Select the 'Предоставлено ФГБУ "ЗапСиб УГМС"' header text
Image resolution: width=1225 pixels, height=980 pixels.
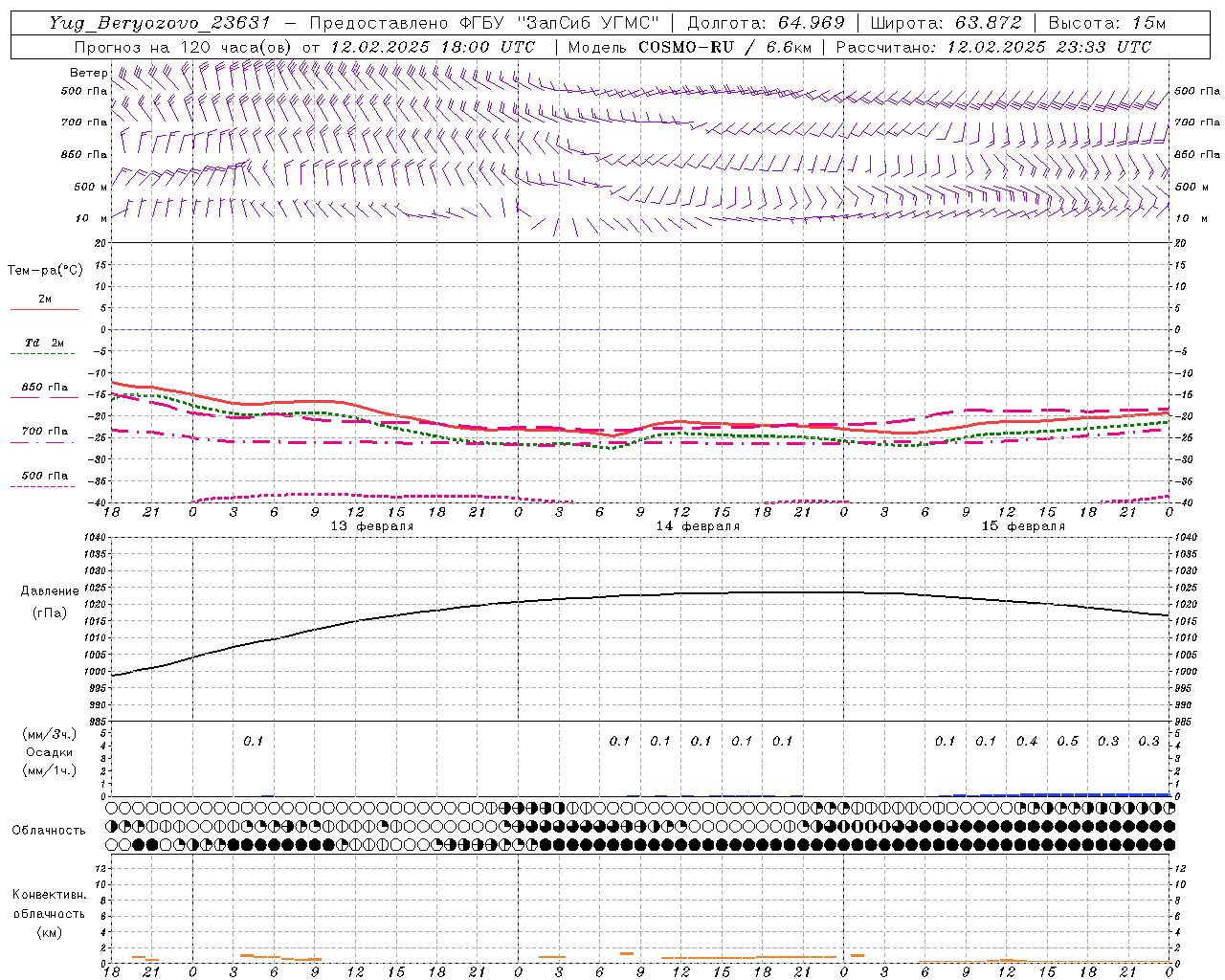485,23
